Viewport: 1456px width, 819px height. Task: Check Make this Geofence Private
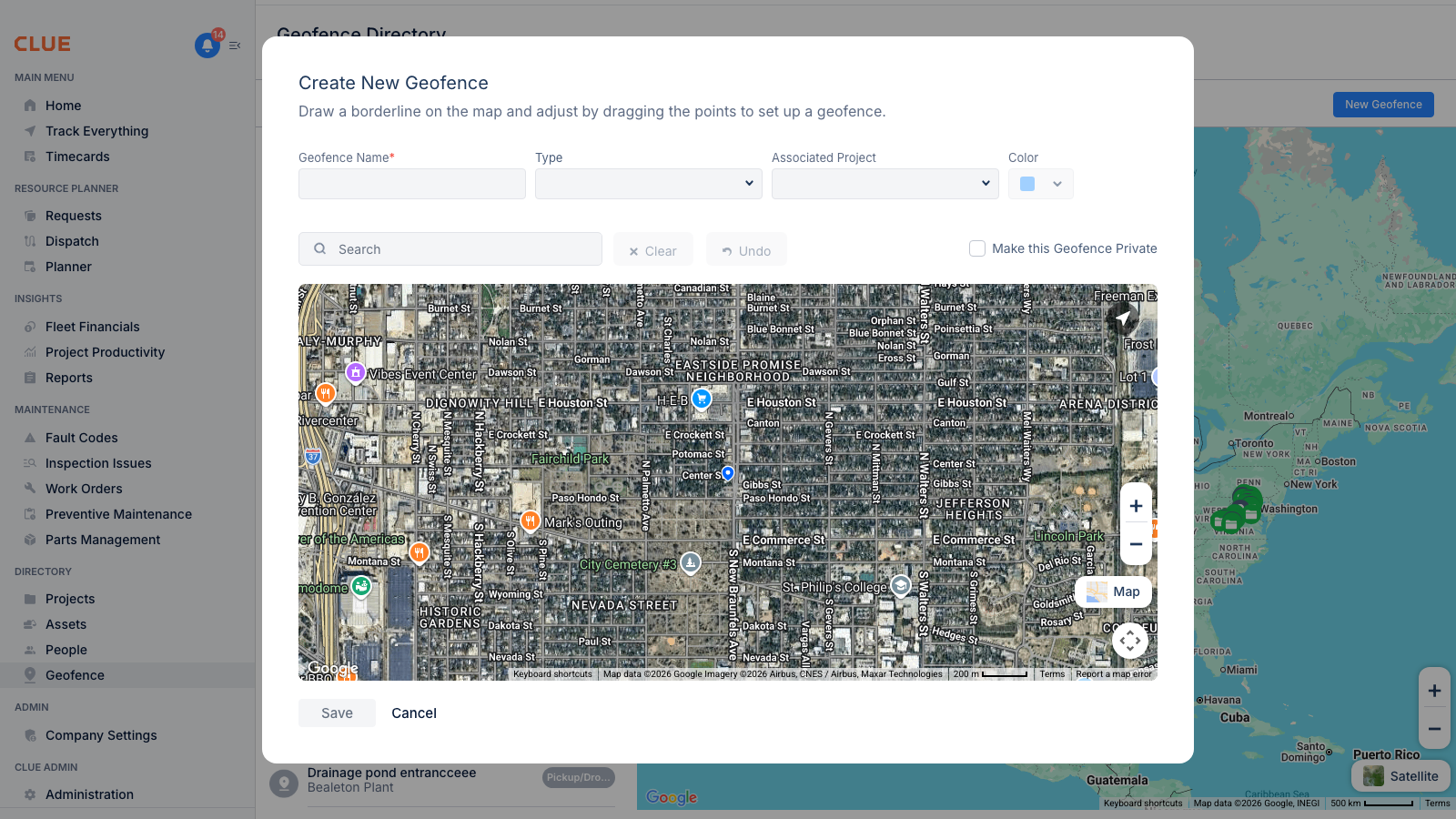976,248
